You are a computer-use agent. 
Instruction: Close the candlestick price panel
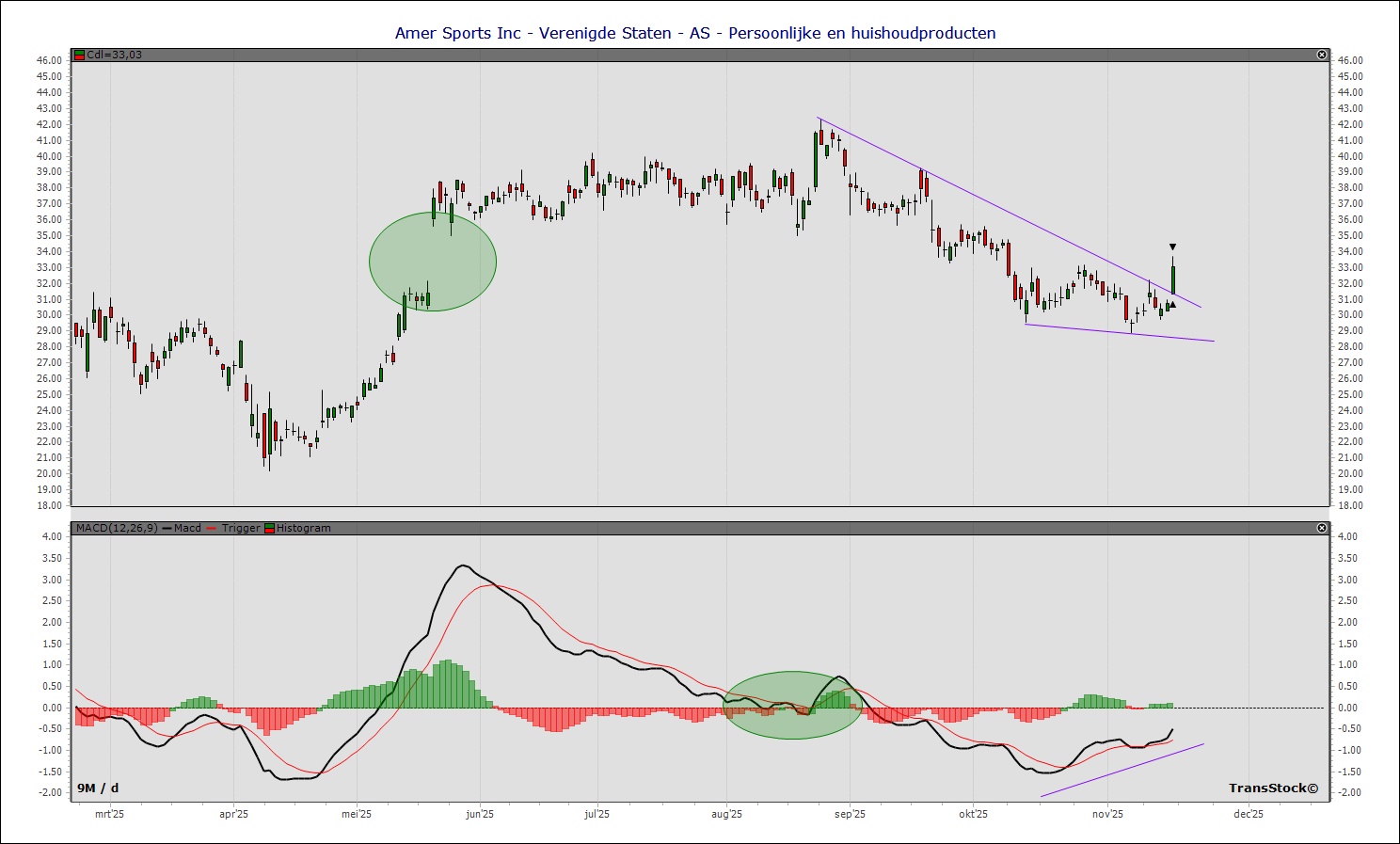[x=1322, y=55]
